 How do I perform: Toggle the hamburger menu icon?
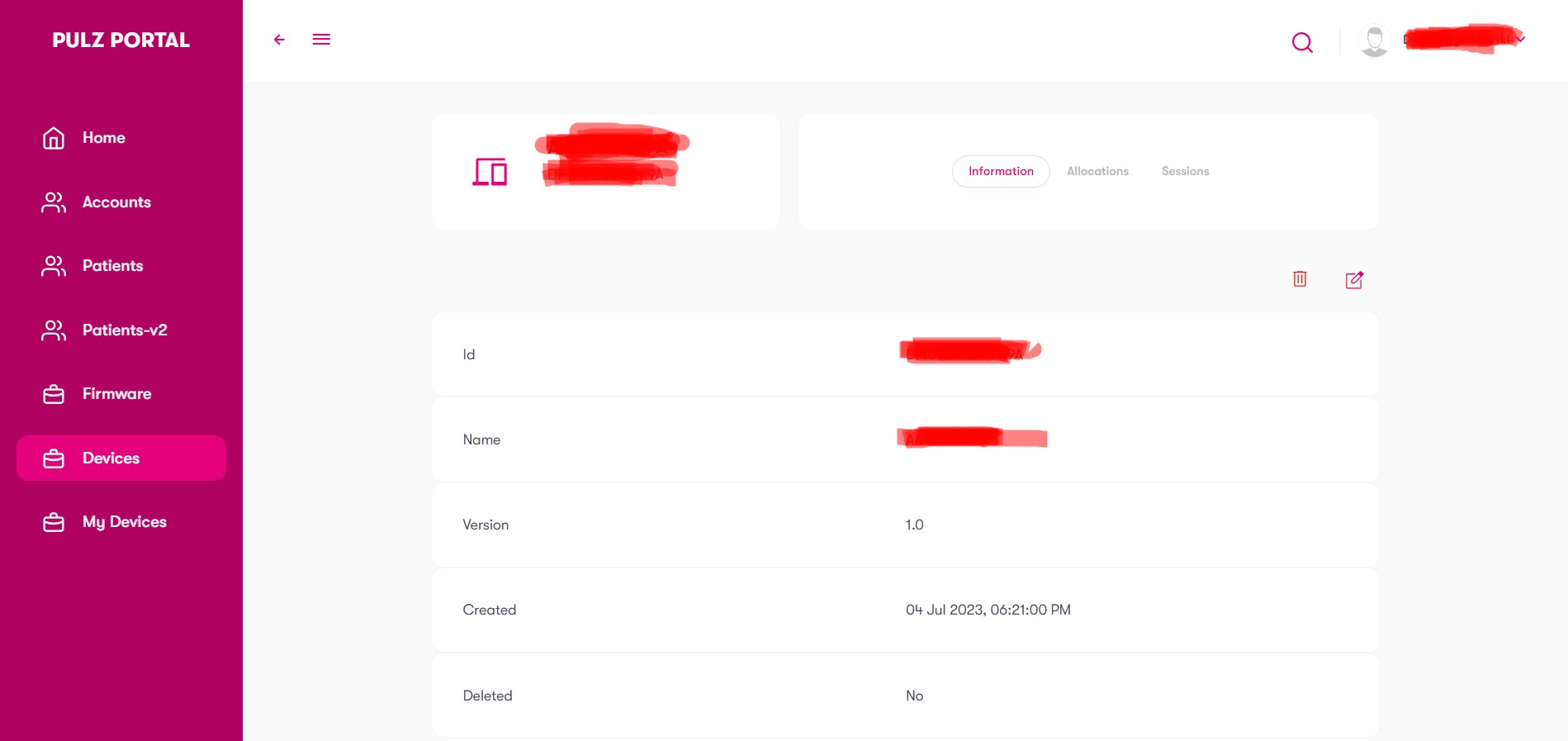pyautogui.click(x=321, y=40)
